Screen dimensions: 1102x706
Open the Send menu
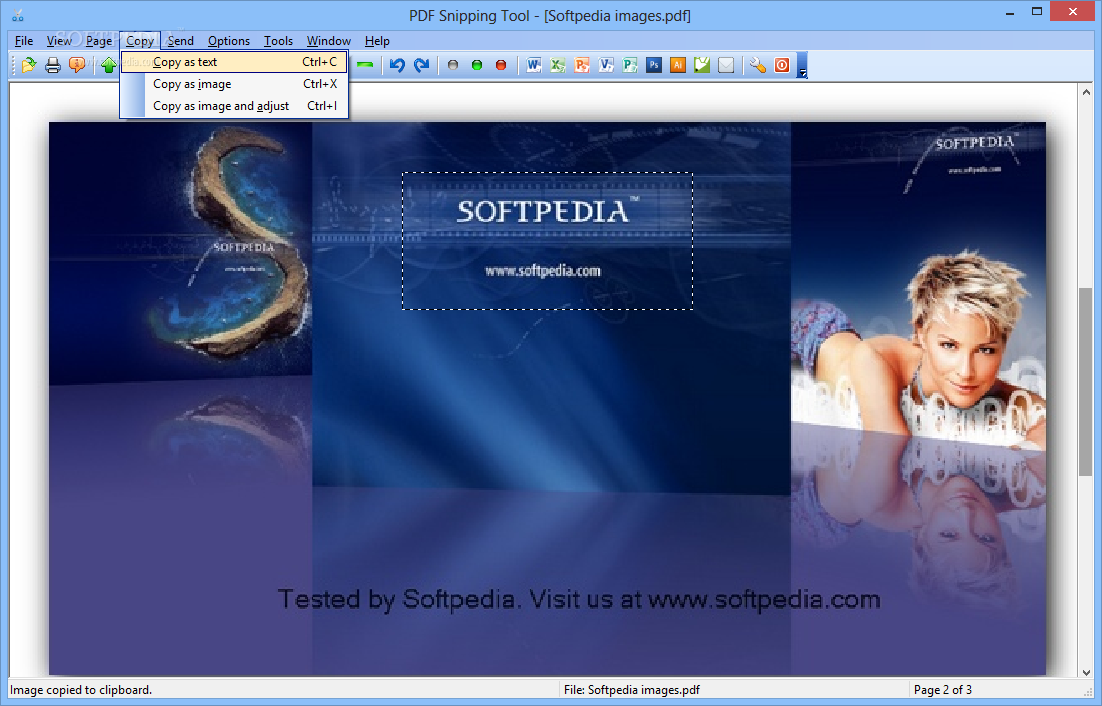pyautogui.click(x=181, y=41)
